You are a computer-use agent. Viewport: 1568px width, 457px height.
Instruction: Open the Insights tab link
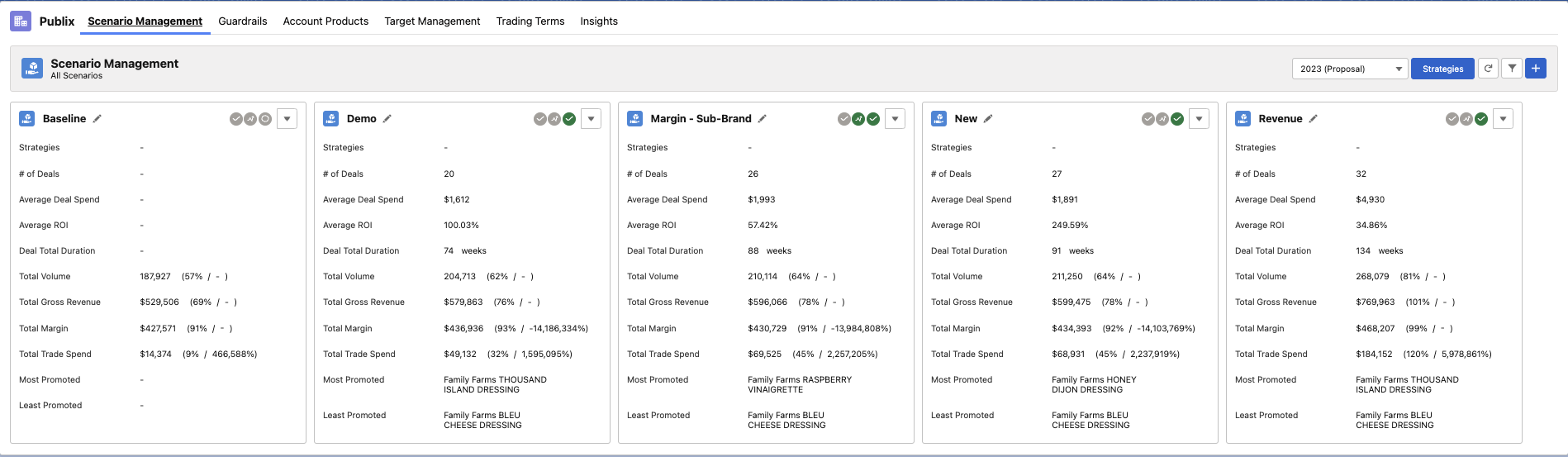[x=599, y=21]
